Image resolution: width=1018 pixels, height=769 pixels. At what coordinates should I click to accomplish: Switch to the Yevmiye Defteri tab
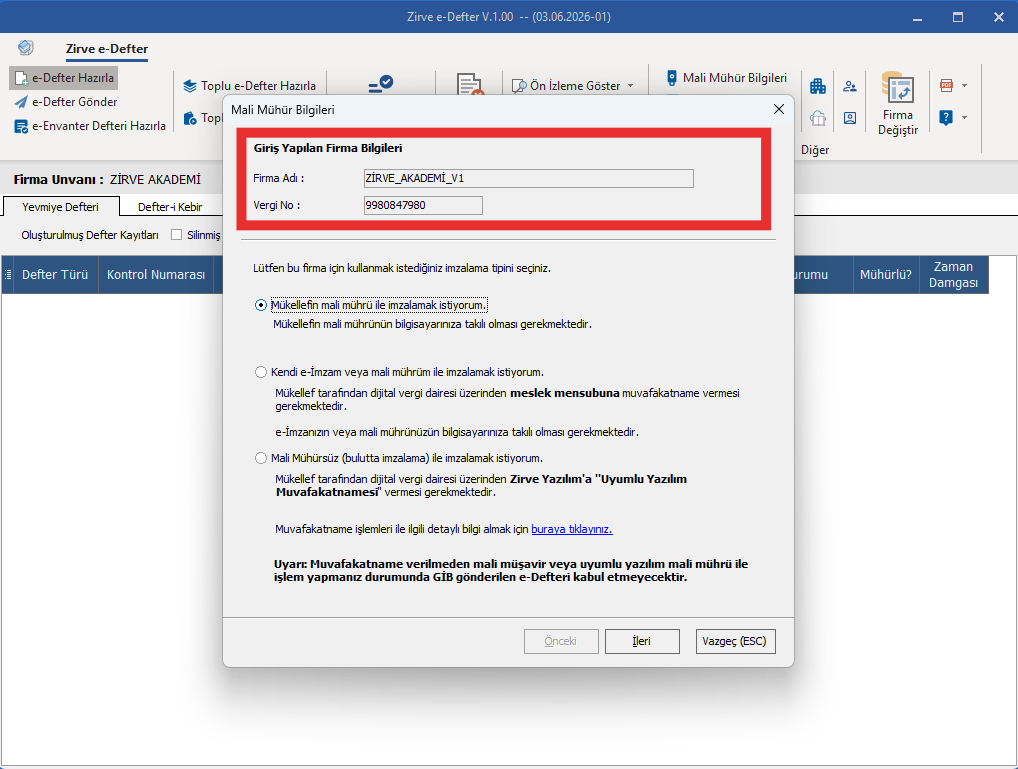pyautogui.click(x=60, y=207)
